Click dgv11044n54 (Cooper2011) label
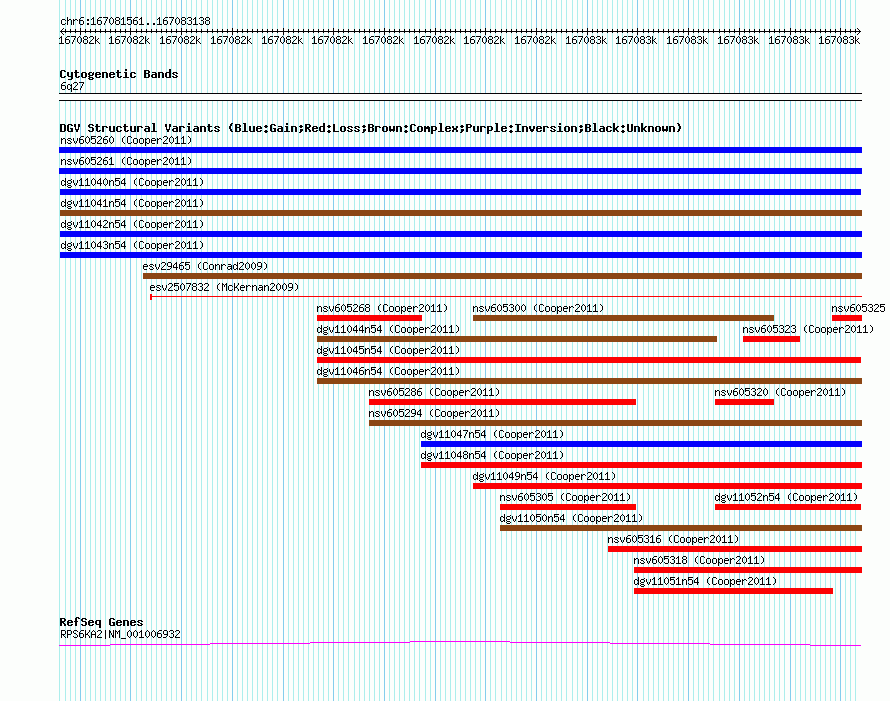Image resolution: width=890 pixels, height=701 pixels. 388,329
